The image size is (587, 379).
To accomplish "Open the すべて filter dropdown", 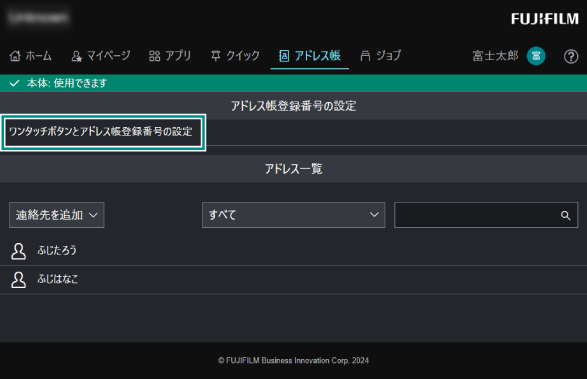I will (x=294, y=215).
